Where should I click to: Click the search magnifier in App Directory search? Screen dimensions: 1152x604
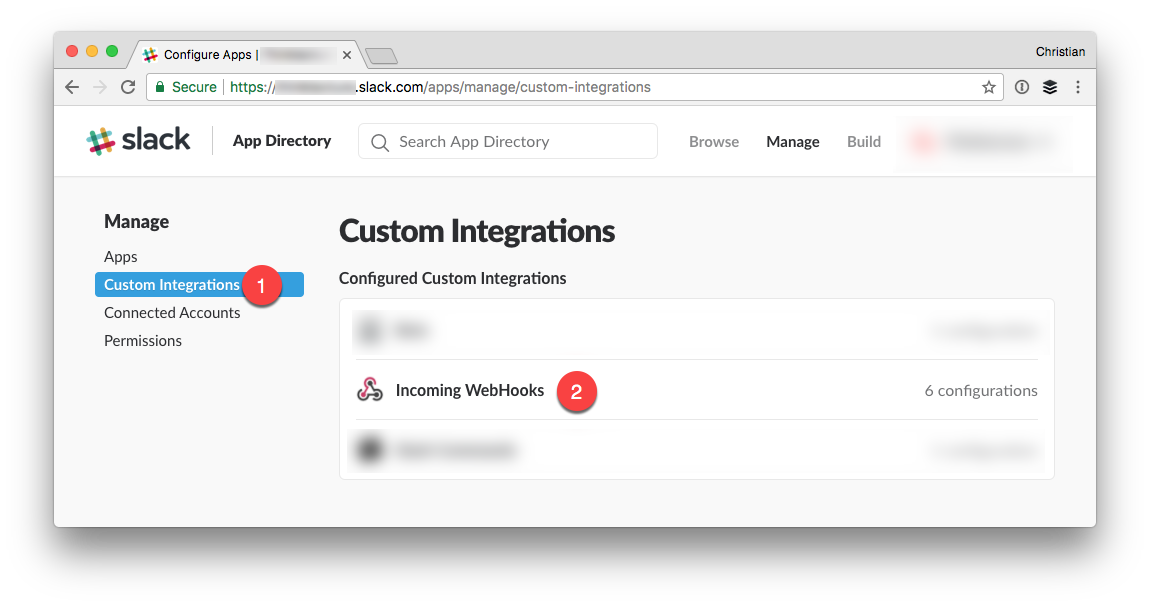380,142
